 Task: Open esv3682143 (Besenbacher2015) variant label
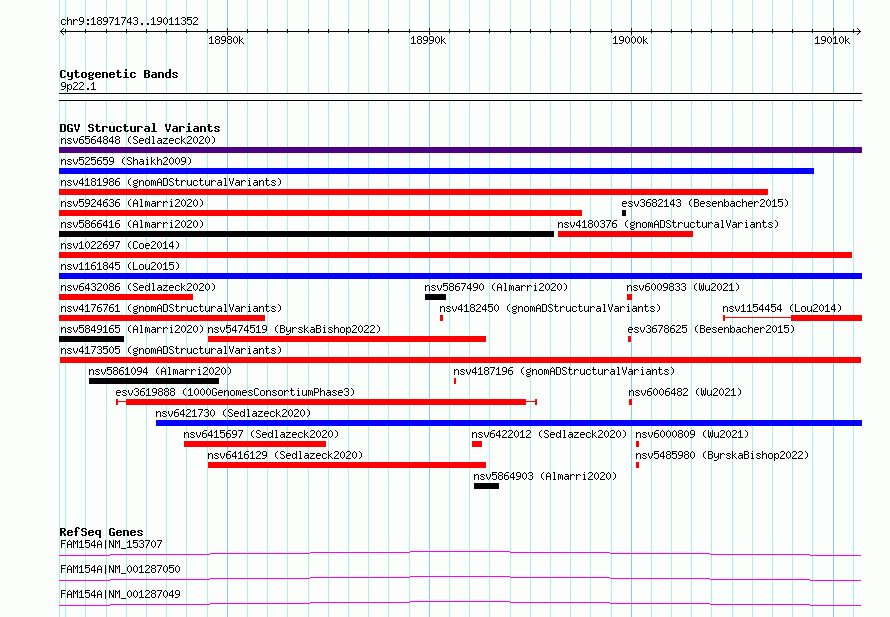point(705,203)
